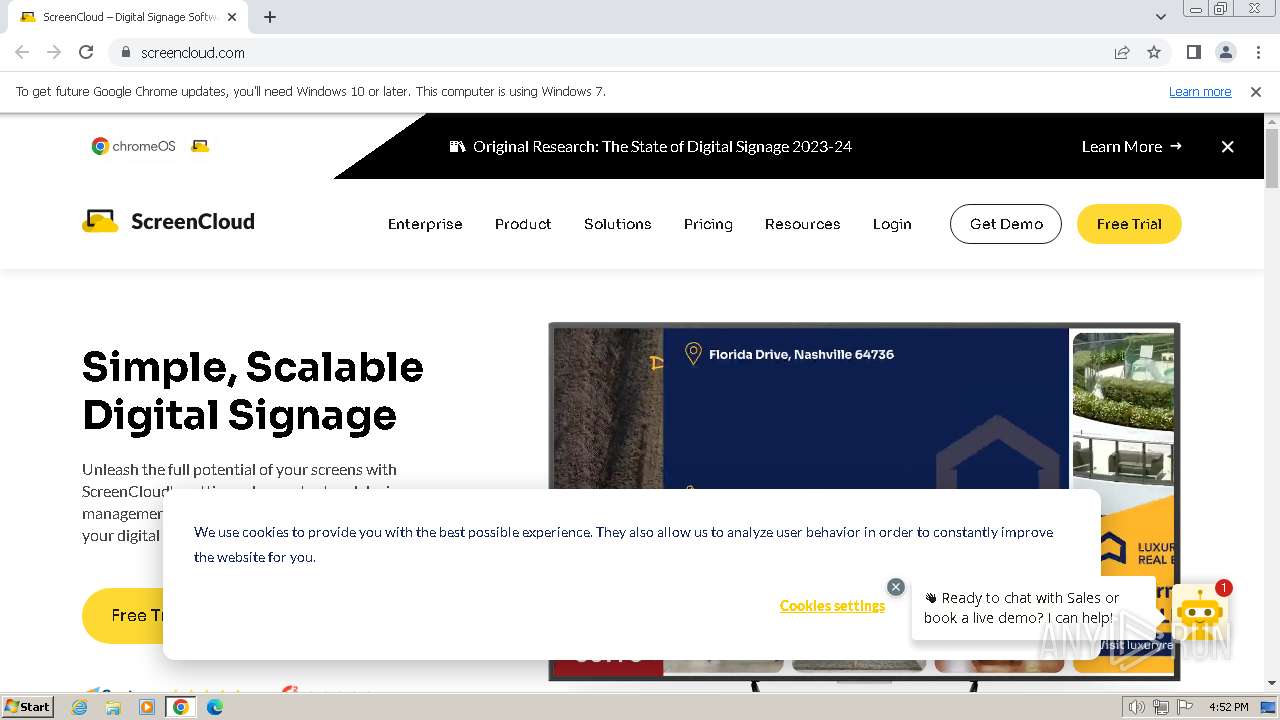Open the Product nav menu
This screenshot has height=720, width=1280.
(523, 224)
